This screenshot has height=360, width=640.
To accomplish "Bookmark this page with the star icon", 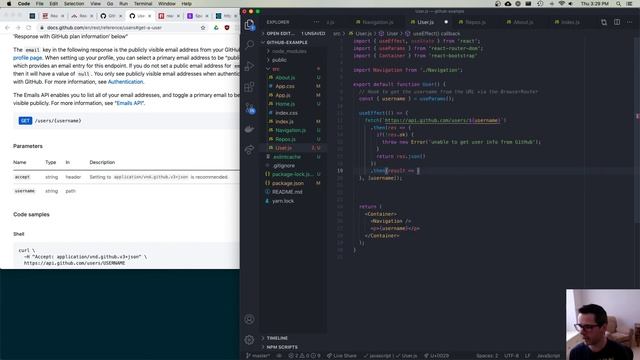I will (x=203, y=28).
